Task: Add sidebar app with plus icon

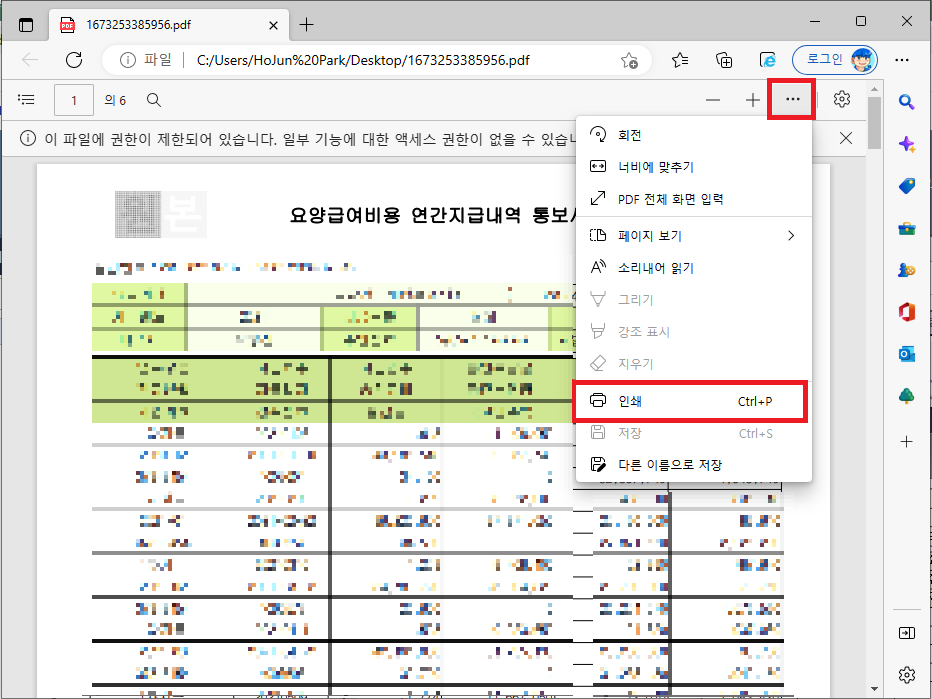Action: 906,442
